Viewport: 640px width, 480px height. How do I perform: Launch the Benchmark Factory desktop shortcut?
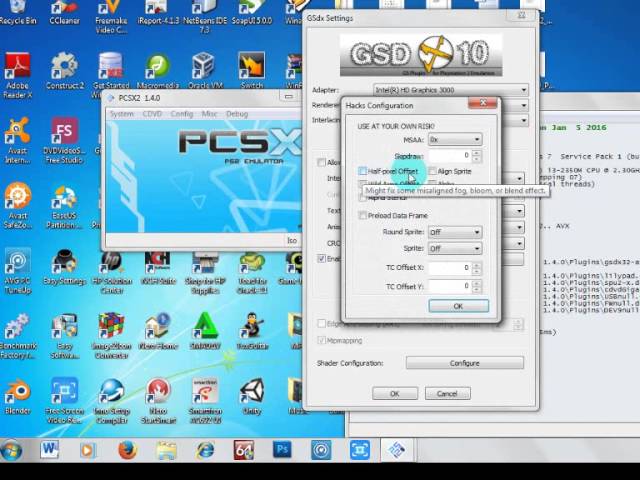tap(17, 336)
